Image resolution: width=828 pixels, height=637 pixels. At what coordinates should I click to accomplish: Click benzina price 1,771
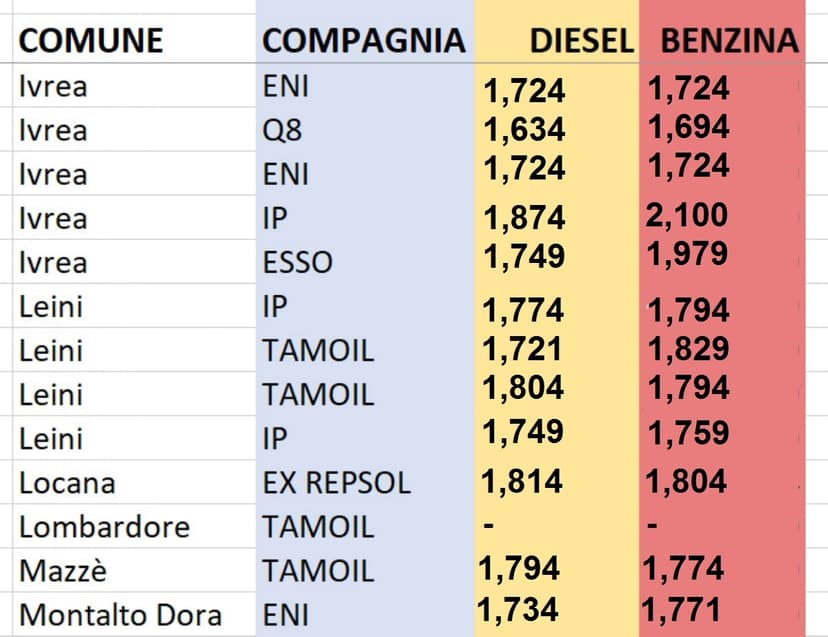click(682, 608)
